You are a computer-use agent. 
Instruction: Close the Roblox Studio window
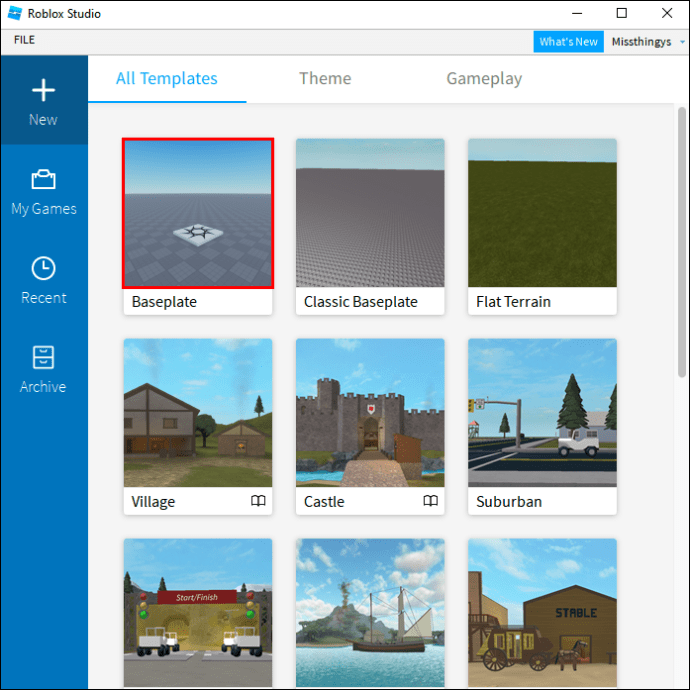point(667,13)
